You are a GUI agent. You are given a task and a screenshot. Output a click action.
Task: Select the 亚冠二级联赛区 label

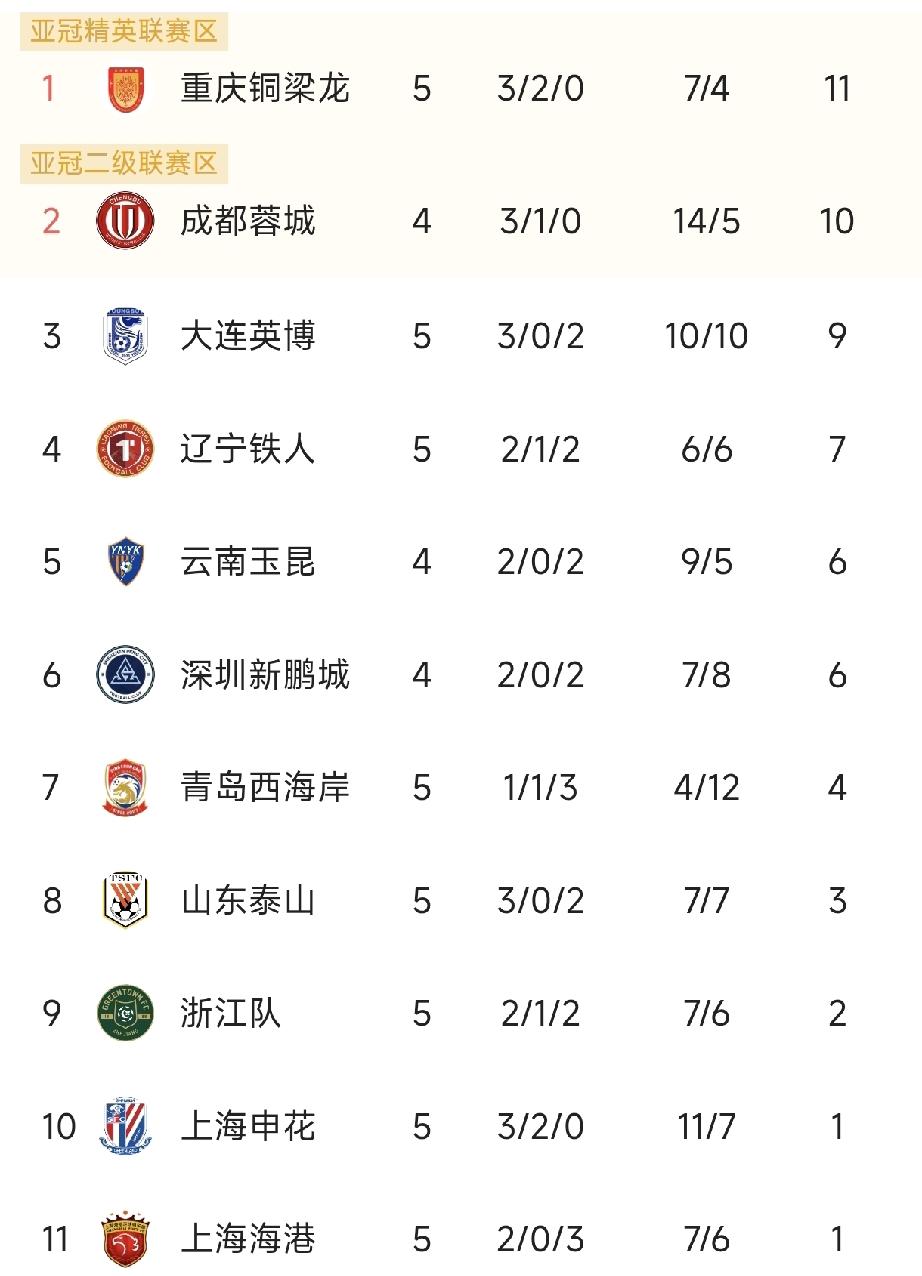tap(124, 163)
